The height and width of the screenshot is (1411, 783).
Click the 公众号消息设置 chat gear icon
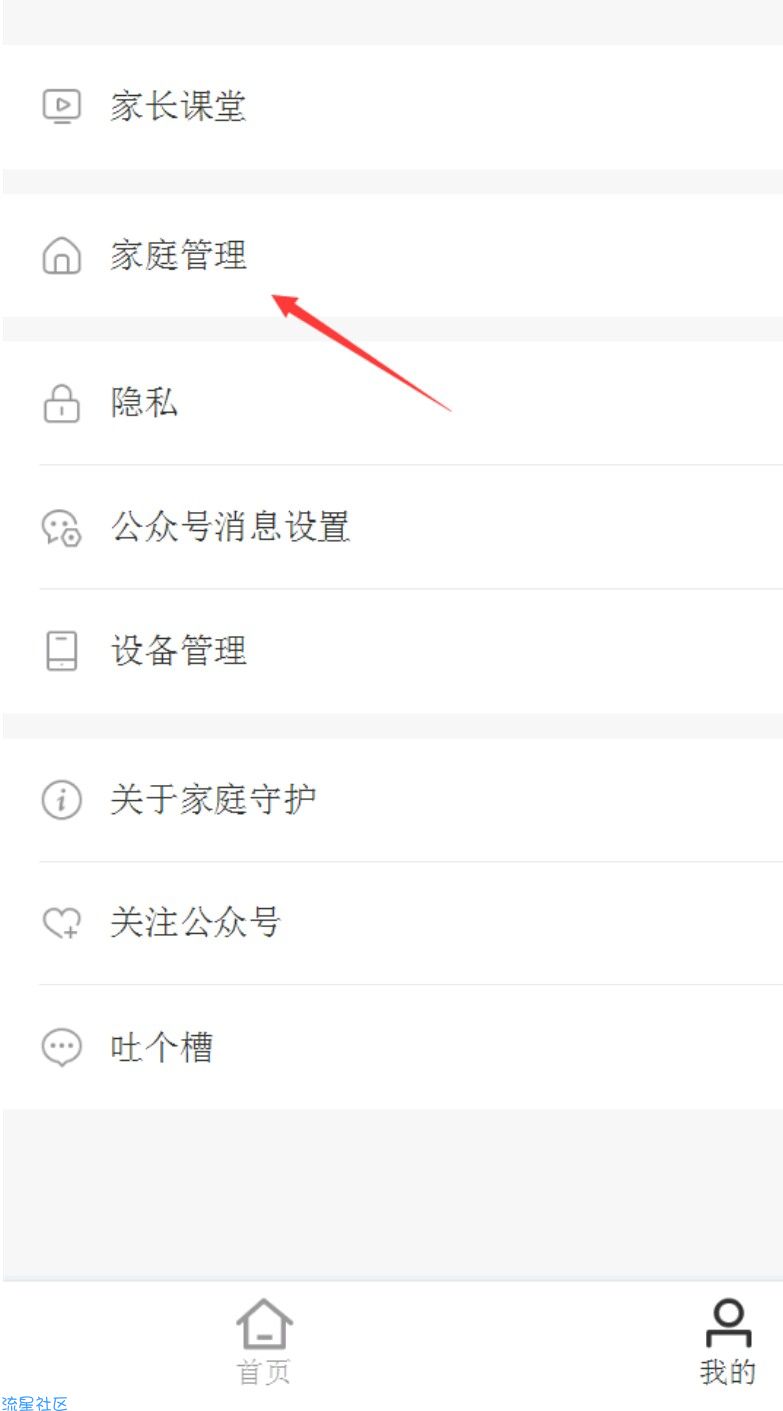(x=61, y=527)
